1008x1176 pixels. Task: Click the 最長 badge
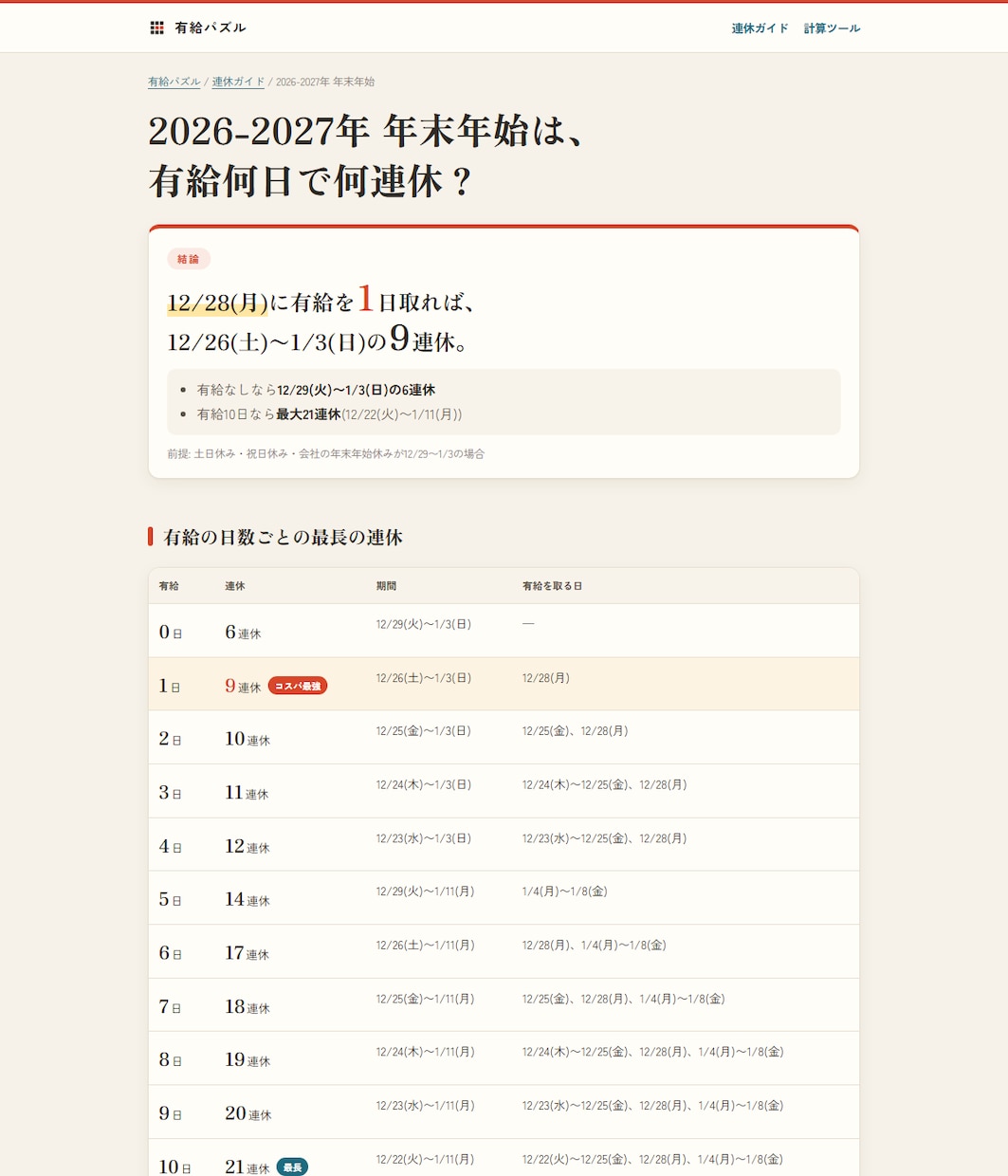pos(292,1167)
